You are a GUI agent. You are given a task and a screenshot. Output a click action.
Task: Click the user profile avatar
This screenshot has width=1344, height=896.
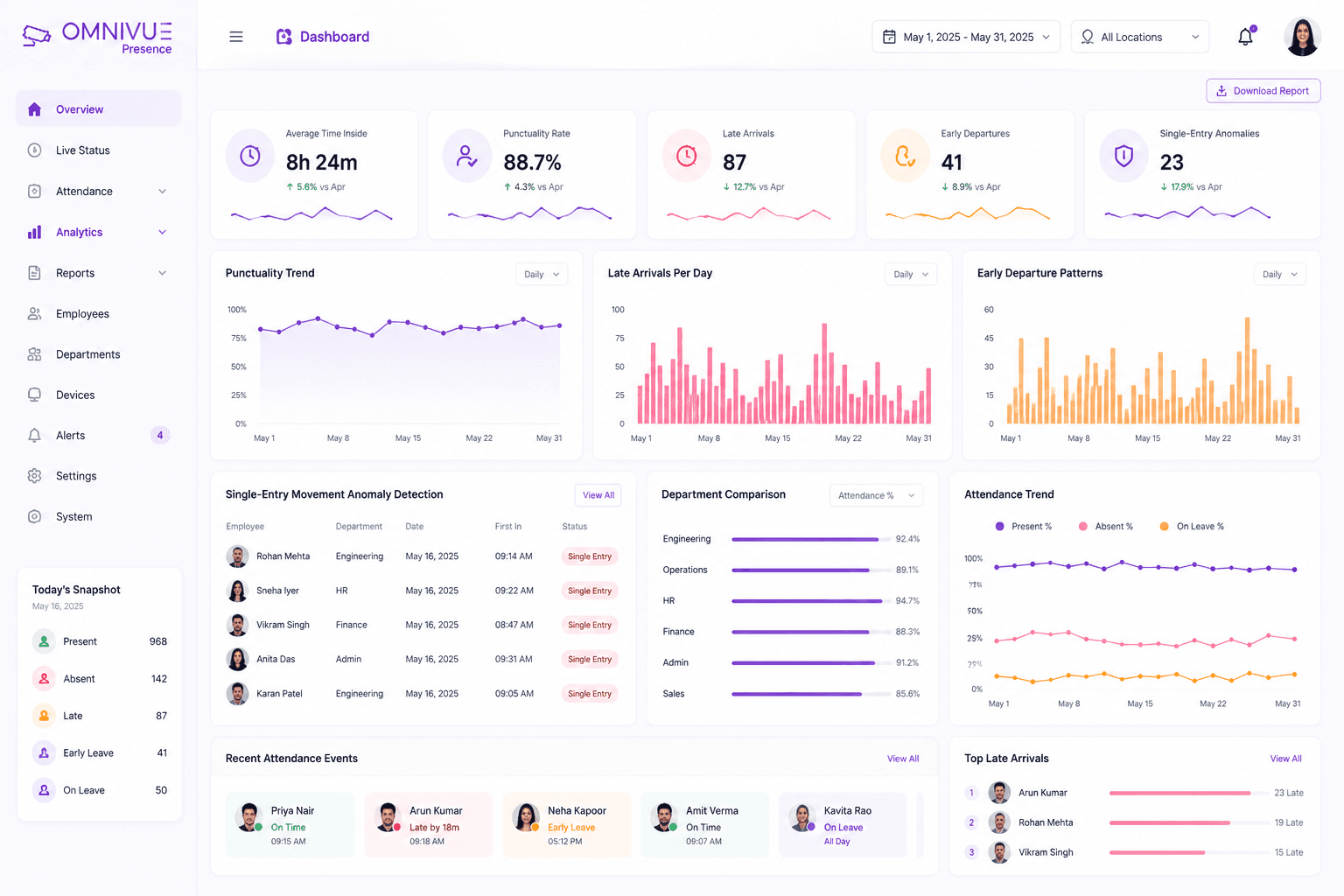[1302, 37]
